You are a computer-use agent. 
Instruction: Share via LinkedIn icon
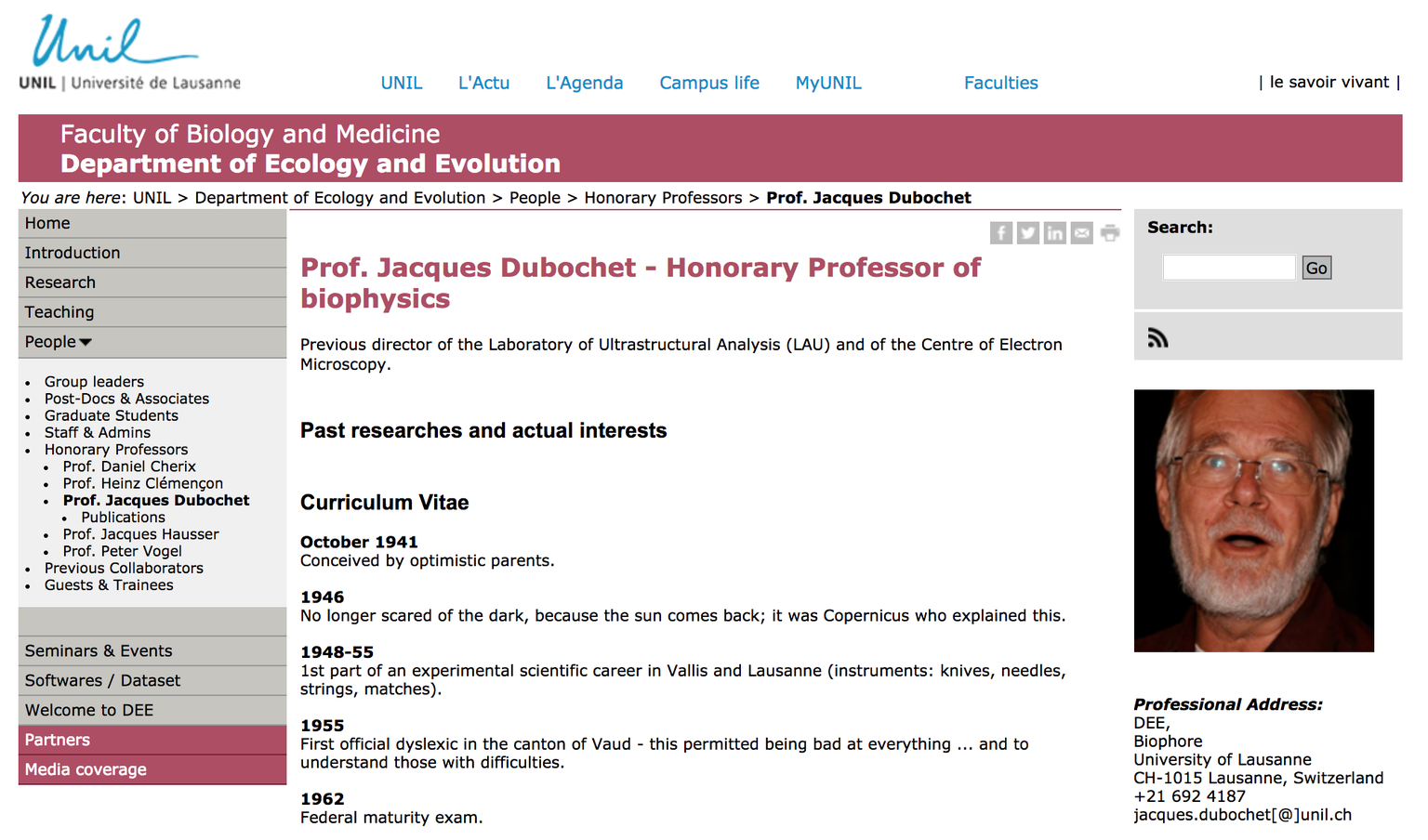[1054, 233]
